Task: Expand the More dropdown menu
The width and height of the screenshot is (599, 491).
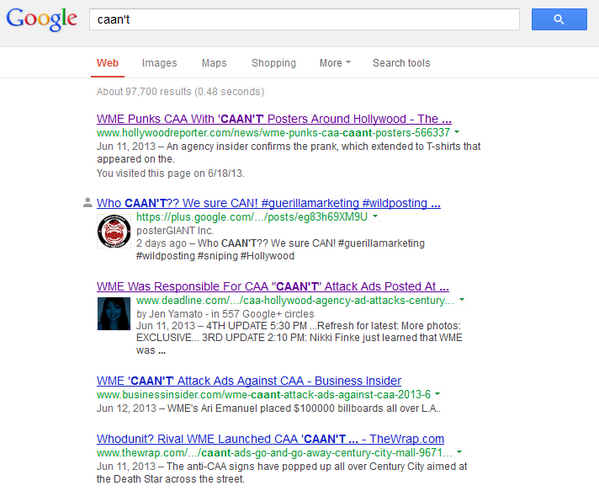Action: point(335,63)
